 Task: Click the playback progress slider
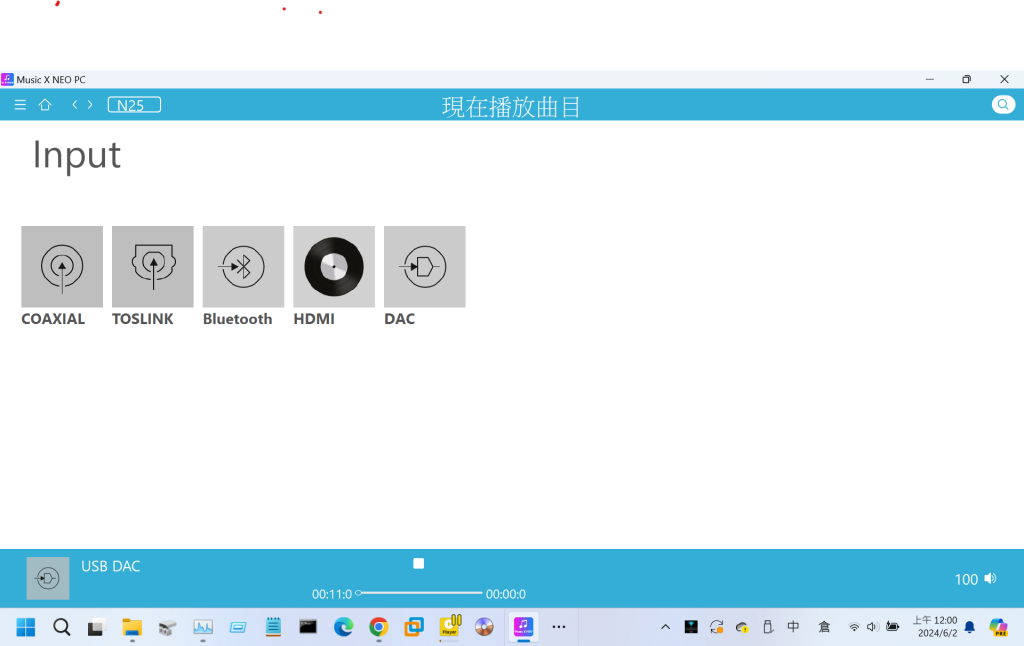coord(420,593)
